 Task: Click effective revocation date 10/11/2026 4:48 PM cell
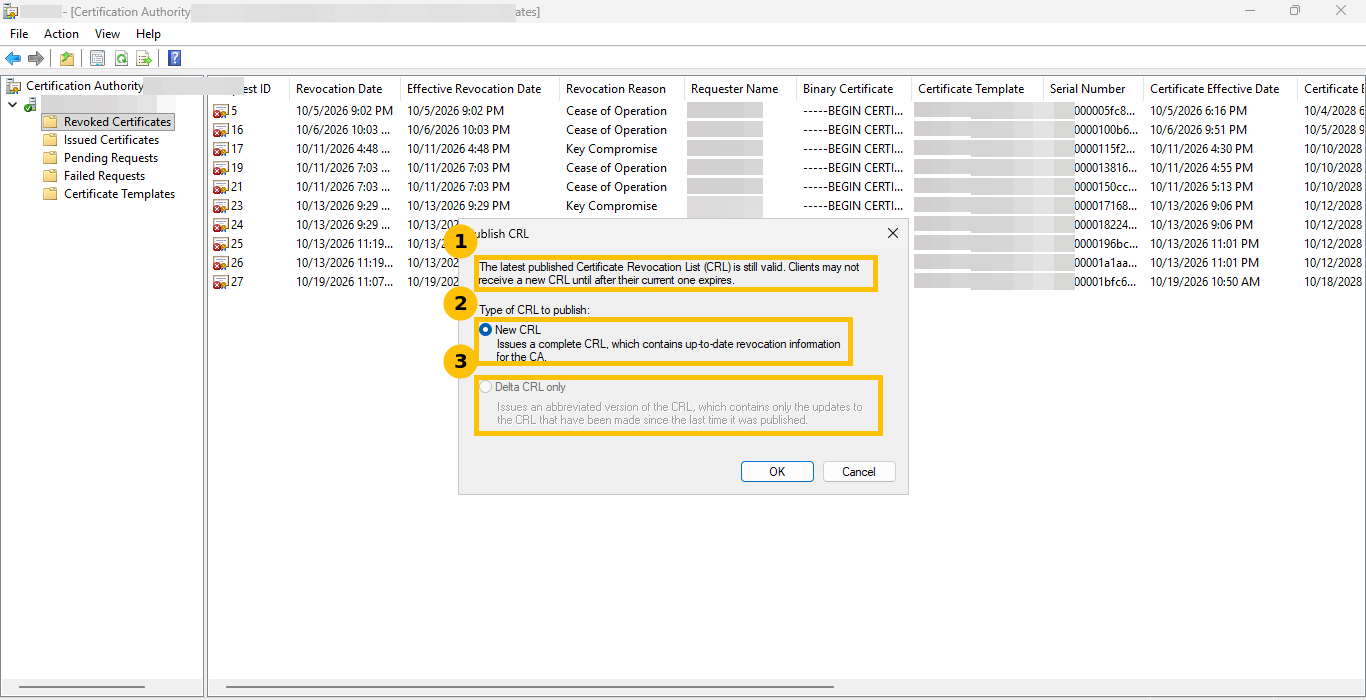tap(458, 149)
